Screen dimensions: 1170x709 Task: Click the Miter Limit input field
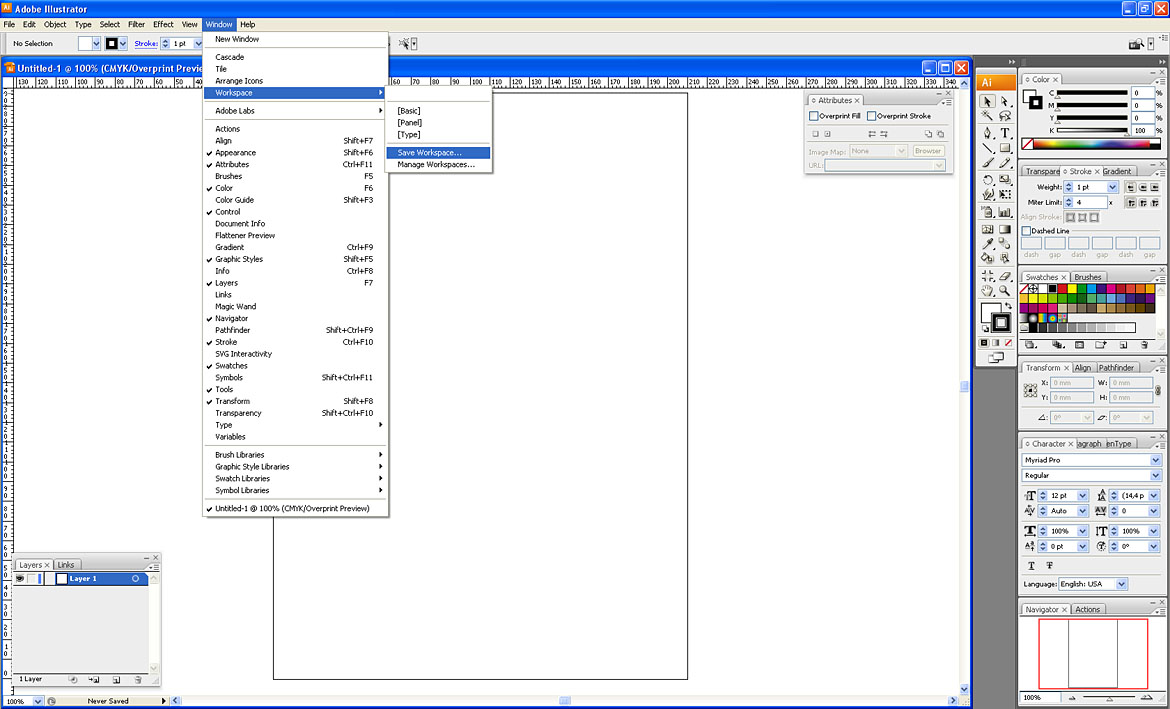click(x=1091, y=202)
